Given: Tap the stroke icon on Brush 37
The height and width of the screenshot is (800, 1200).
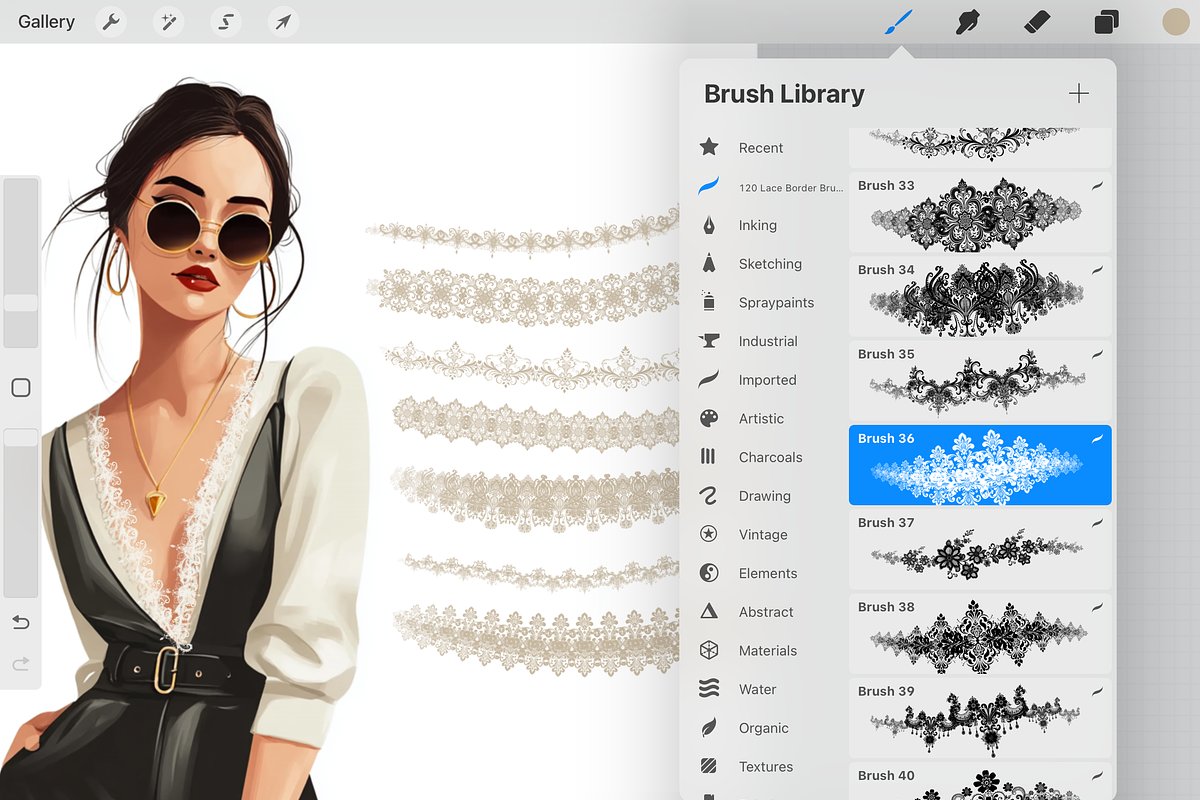Looking at the screenshot, I should tap(1097, 522).
